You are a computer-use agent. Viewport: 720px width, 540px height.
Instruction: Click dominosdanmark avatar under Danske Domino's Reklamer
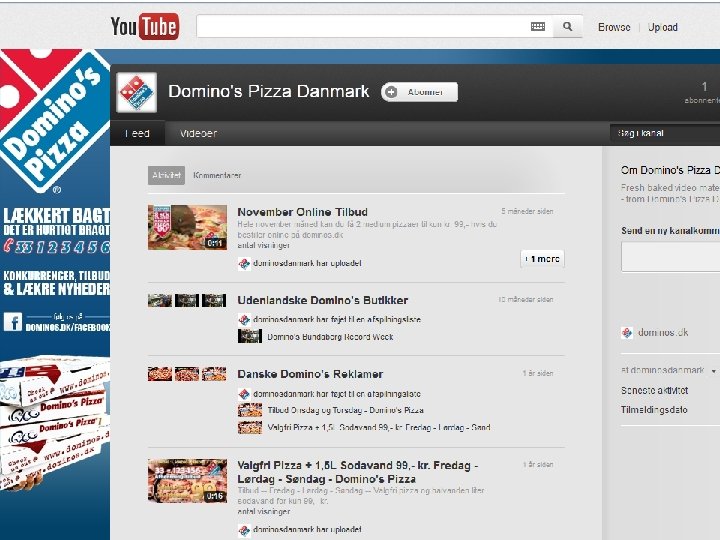pyautogui.click(x=244, y=394)
